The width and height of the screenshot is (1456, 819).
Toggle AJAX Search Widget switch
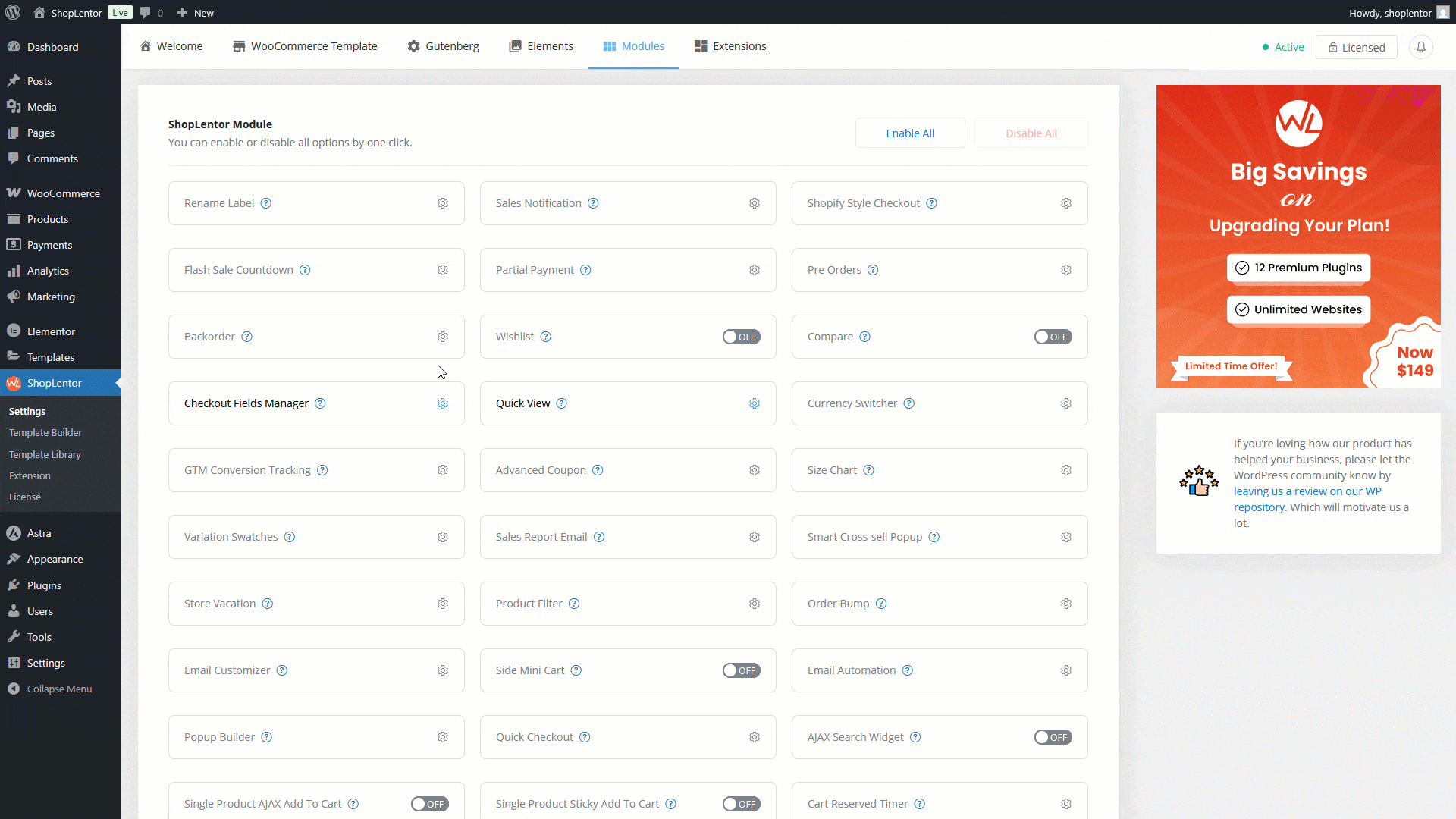(1053, 737)
